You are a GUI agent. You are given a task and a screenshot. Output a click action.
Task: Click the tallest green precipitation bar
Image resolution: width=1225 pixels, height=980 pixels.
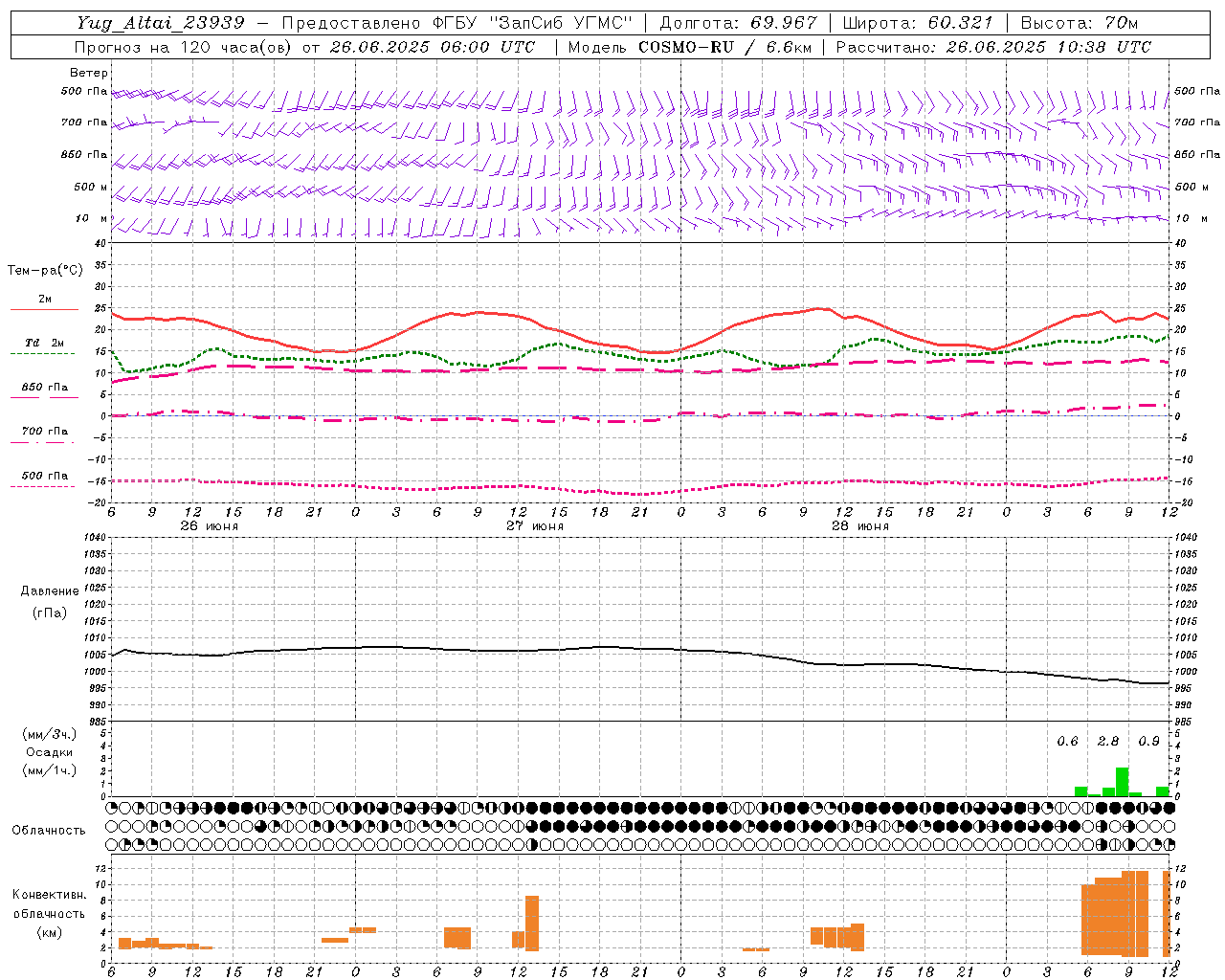tap(1122, 782)
